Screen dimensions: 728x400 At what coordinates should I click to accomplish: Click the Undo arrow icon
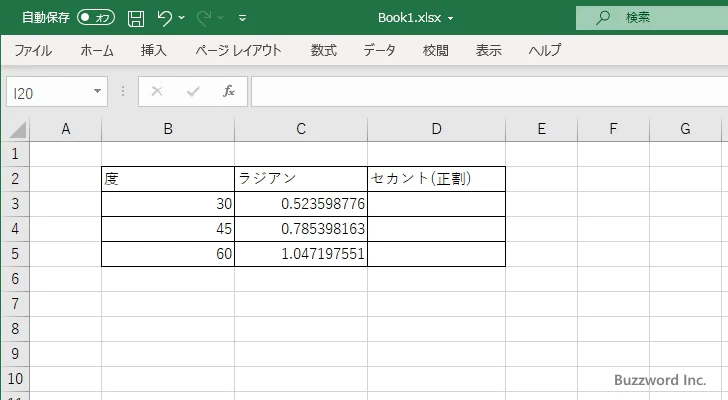coord(164,18)
